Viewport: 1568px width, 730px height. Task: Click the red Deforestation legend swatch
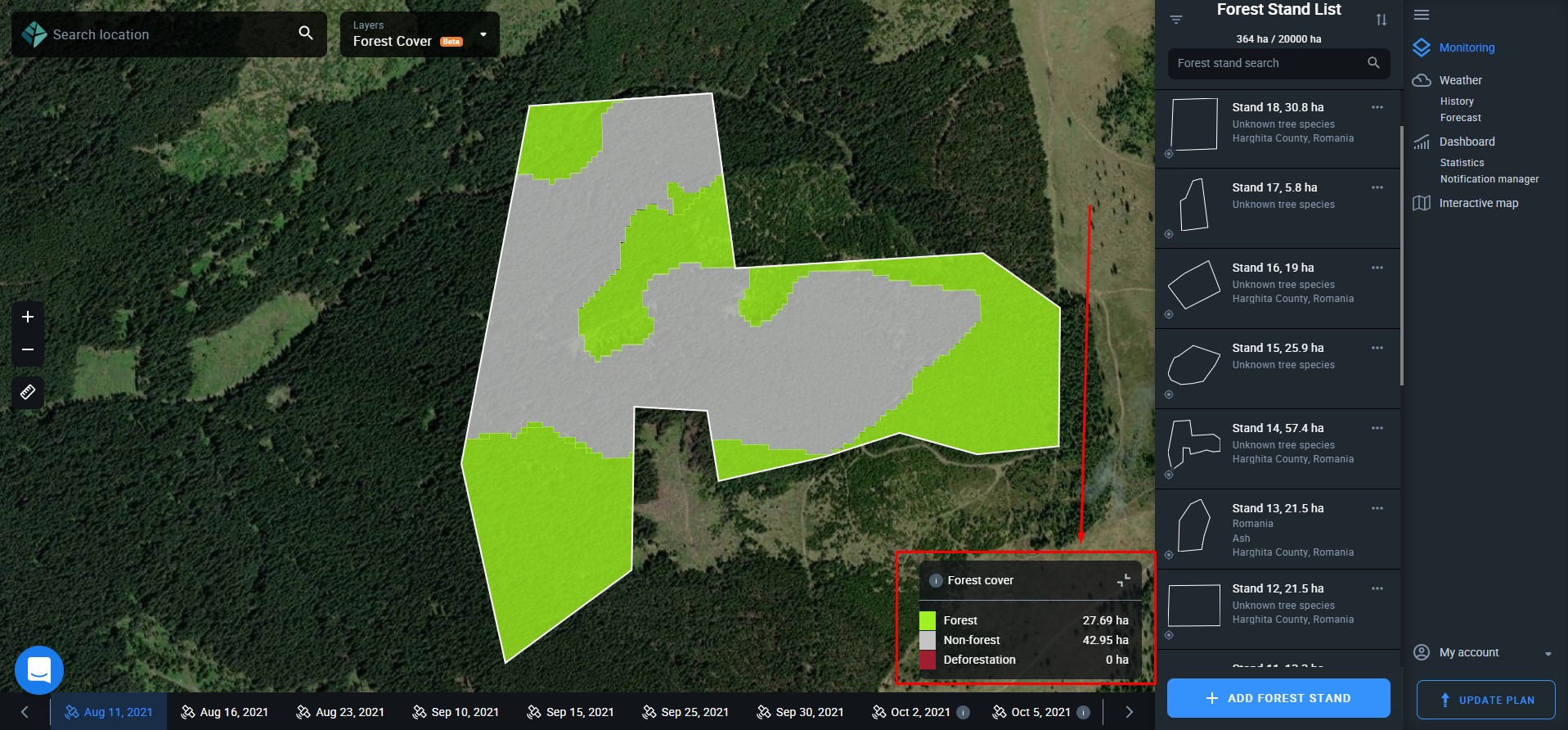[x=928, y=660]
